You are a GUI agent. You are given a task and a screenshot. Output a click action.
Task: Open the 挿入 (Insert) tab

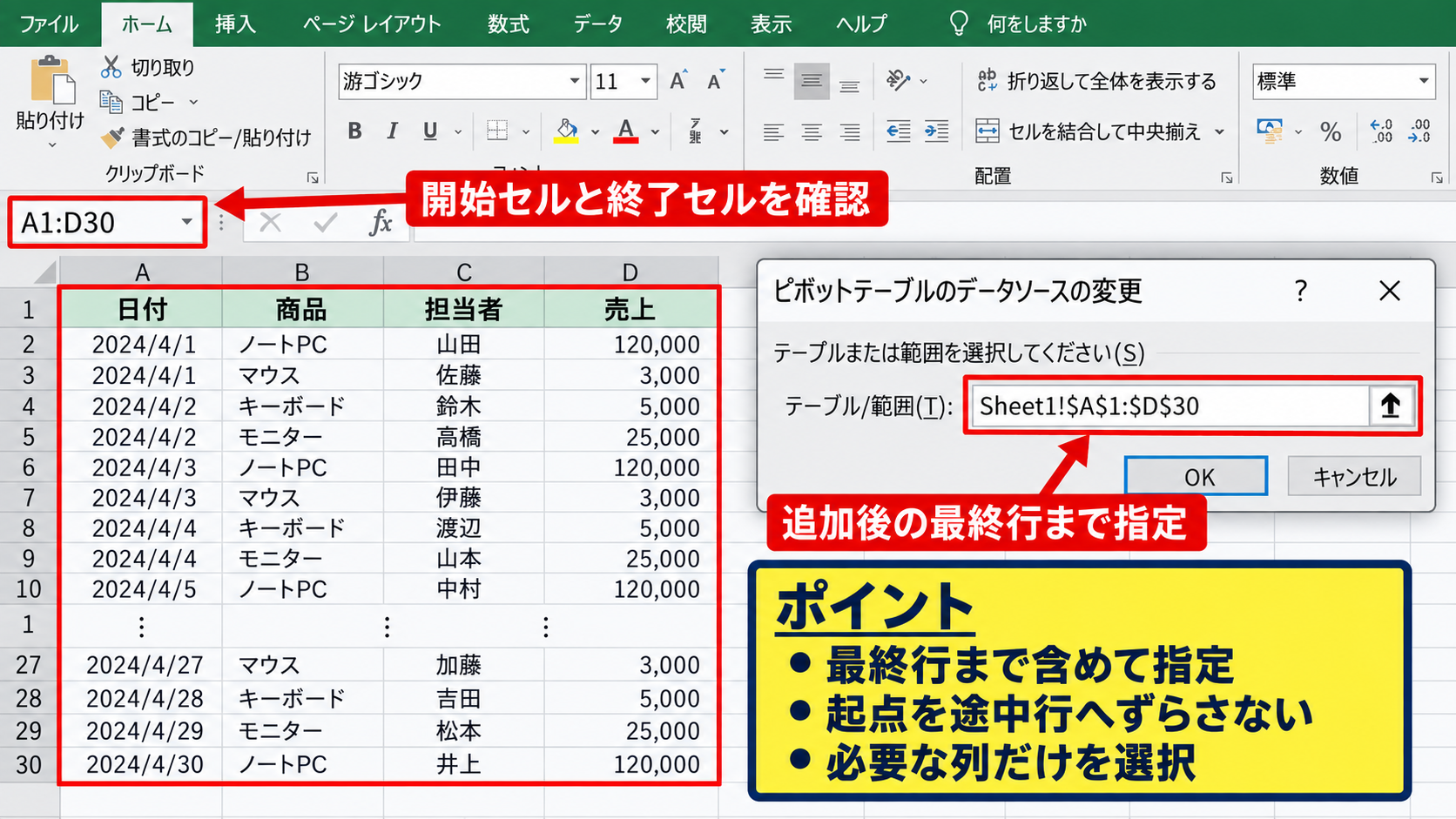pyautogui.click(x=235, y=23)
